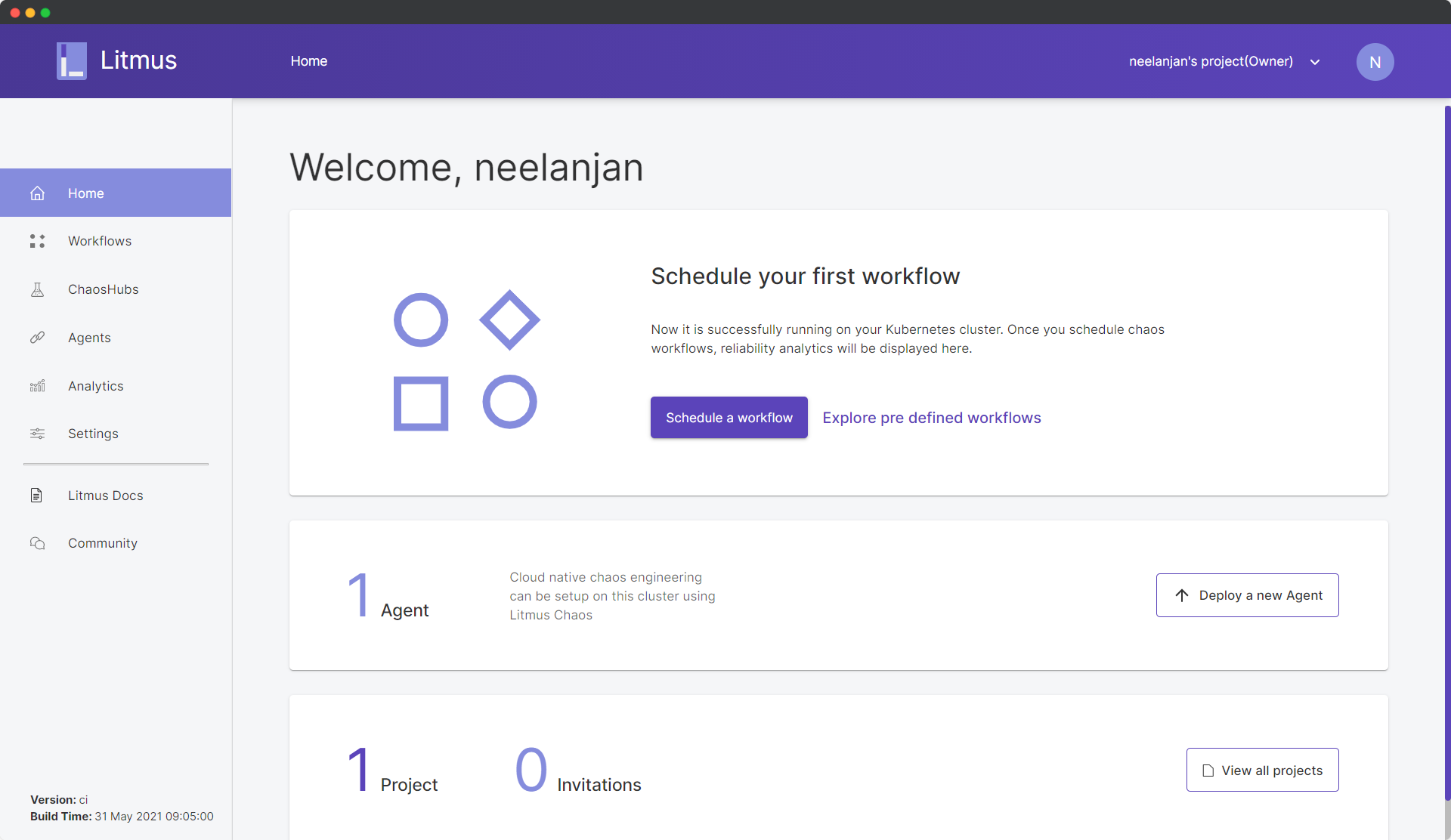Open Settings from the sidebar
The image size is (1451, 840).
coord(116,434)
